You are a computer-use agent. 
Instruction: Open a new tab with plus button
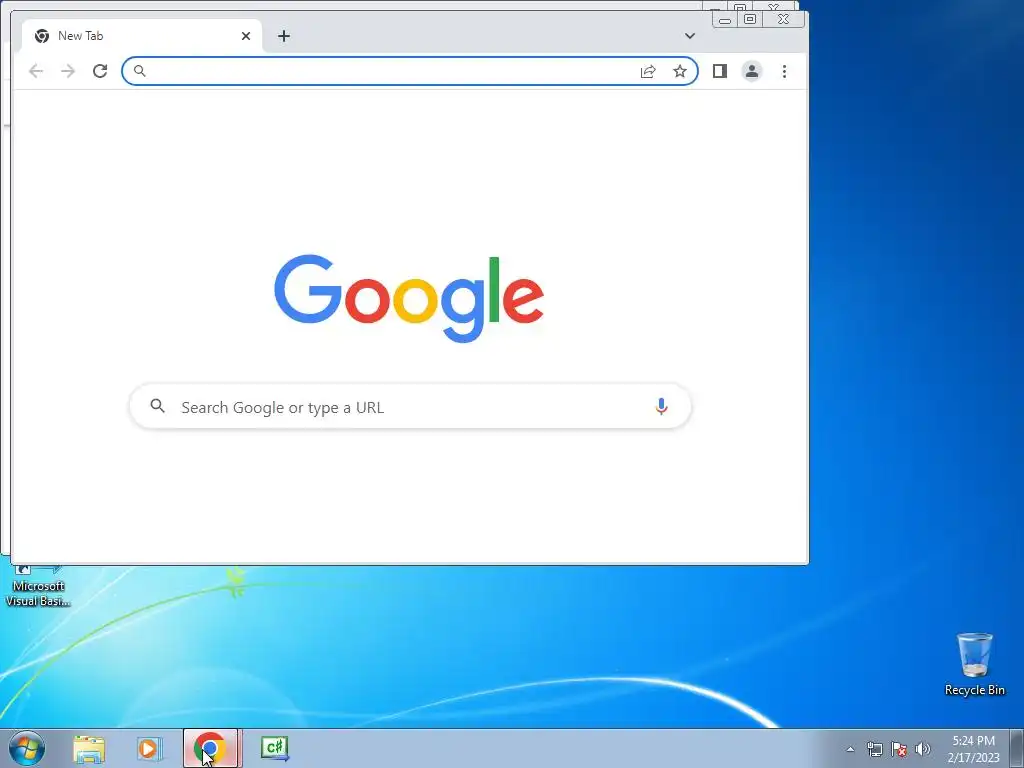(x=283, y=36)
